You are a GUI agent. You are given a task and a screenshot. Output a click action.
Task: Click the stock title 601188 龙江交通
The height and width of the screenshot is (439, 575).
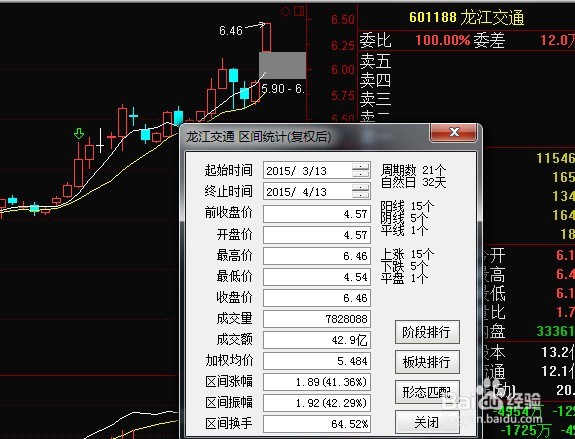point(466,17)
